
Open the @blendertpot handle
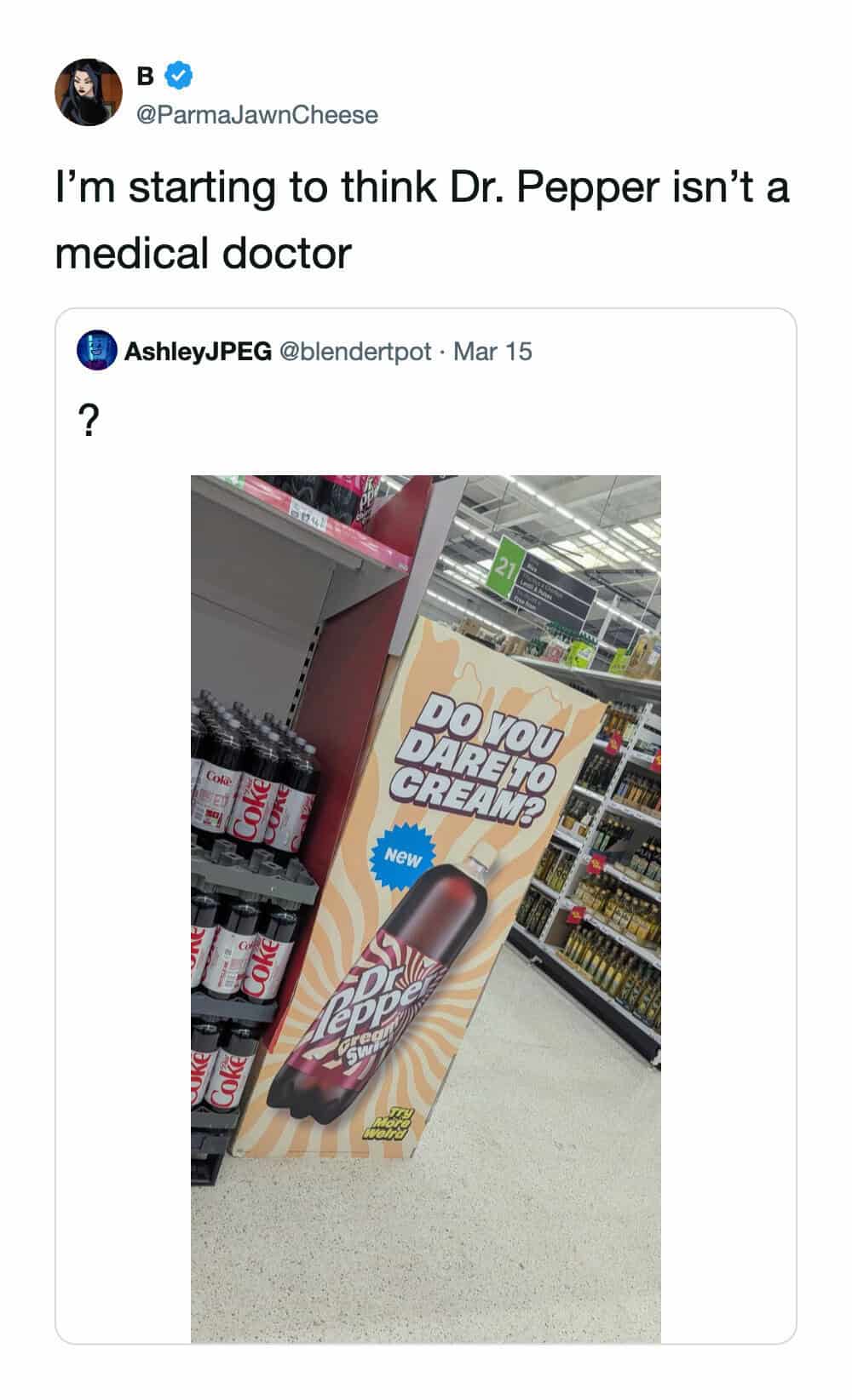354,351
